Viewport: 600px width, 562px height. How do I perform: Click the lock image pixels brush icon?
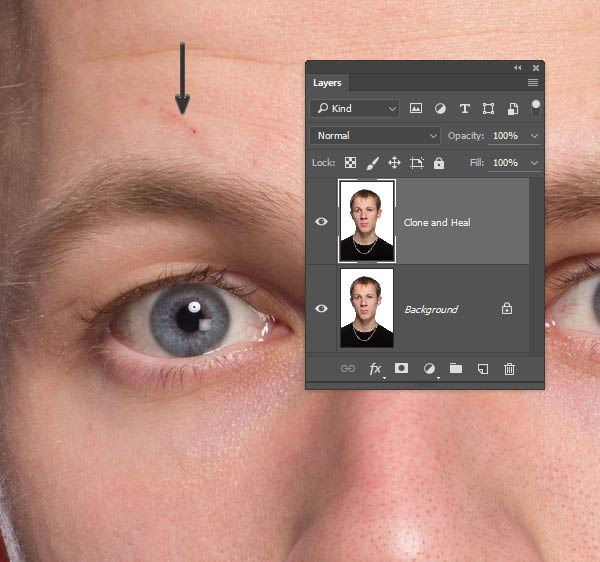(x=372, y=162)
